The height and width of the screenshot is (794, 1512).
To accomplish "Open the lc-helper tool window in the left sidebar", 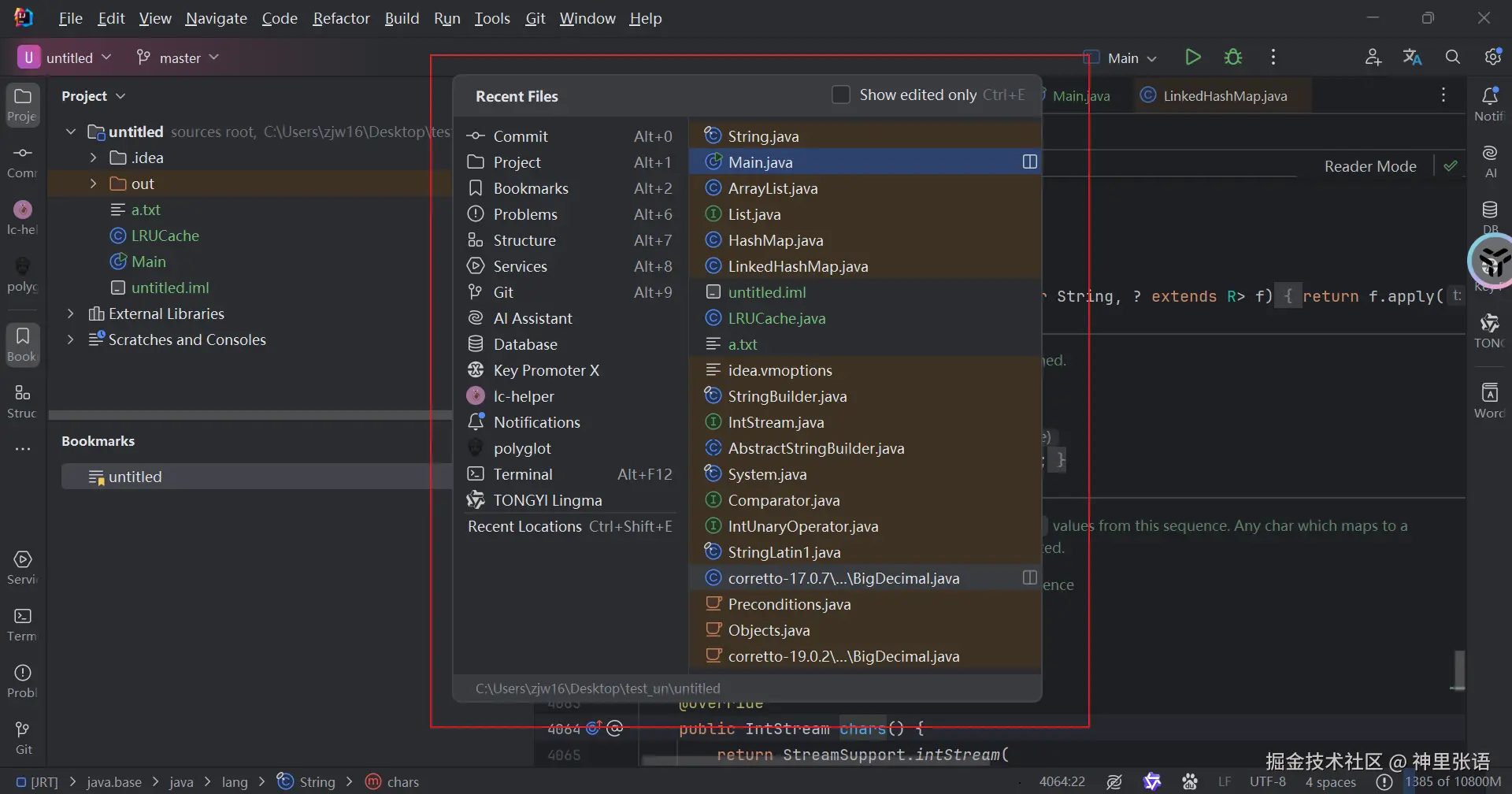I will (23, 218).
